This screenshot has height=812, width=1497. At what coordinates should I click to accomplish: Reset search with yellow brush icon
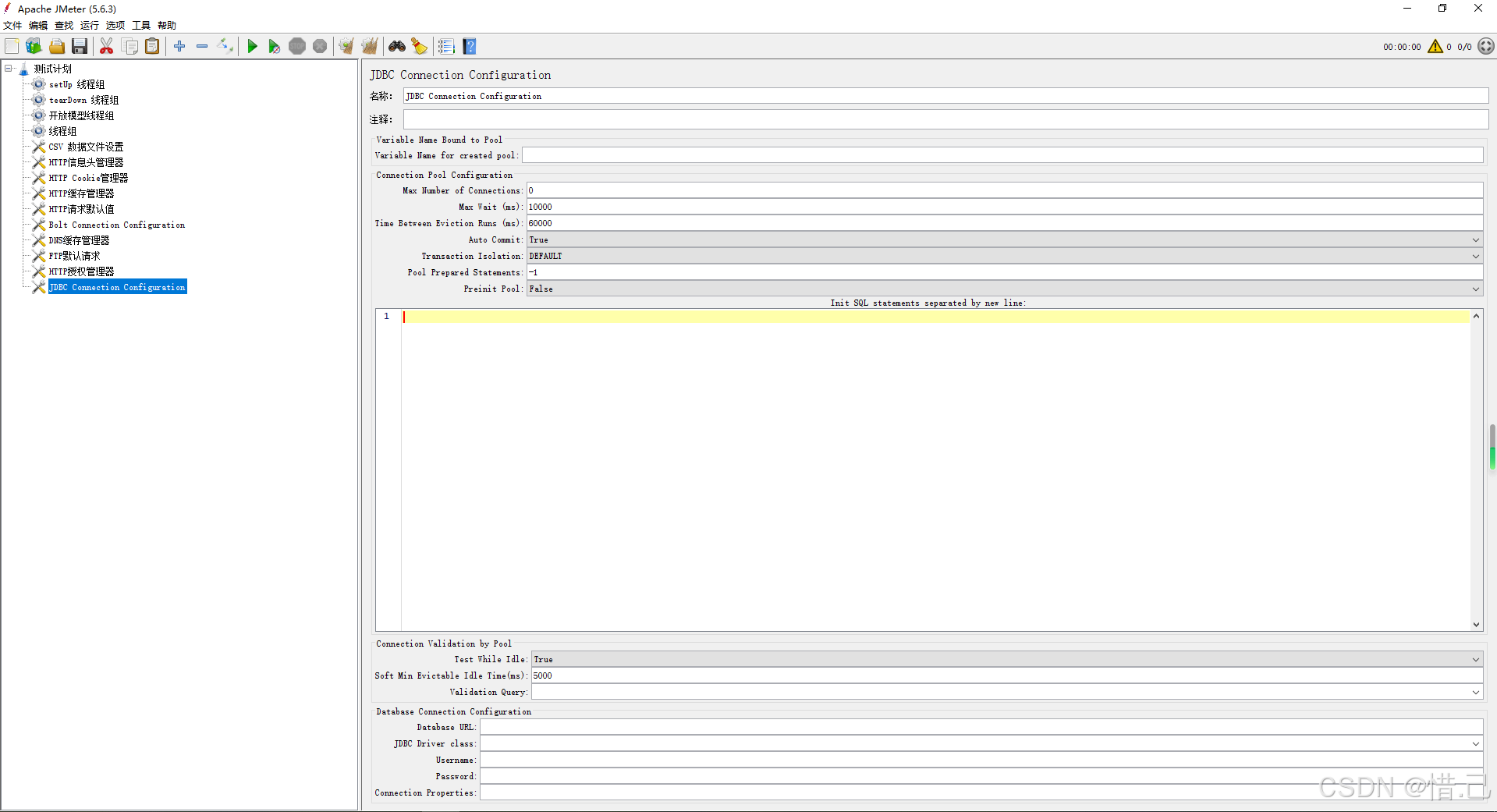pyautogui.click(x=420, y=47)
